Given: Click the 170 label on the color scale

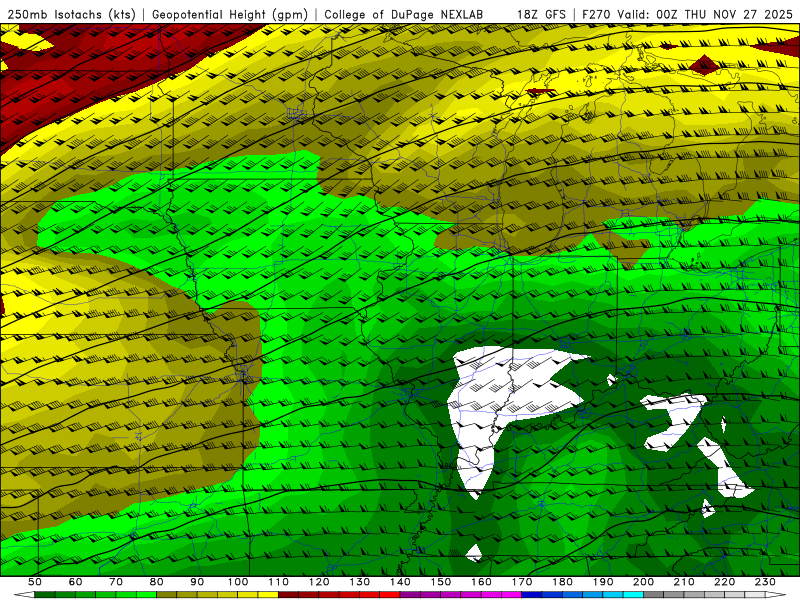Looking at the screenshot, I should pyautogui.click(x=522, y=582).
